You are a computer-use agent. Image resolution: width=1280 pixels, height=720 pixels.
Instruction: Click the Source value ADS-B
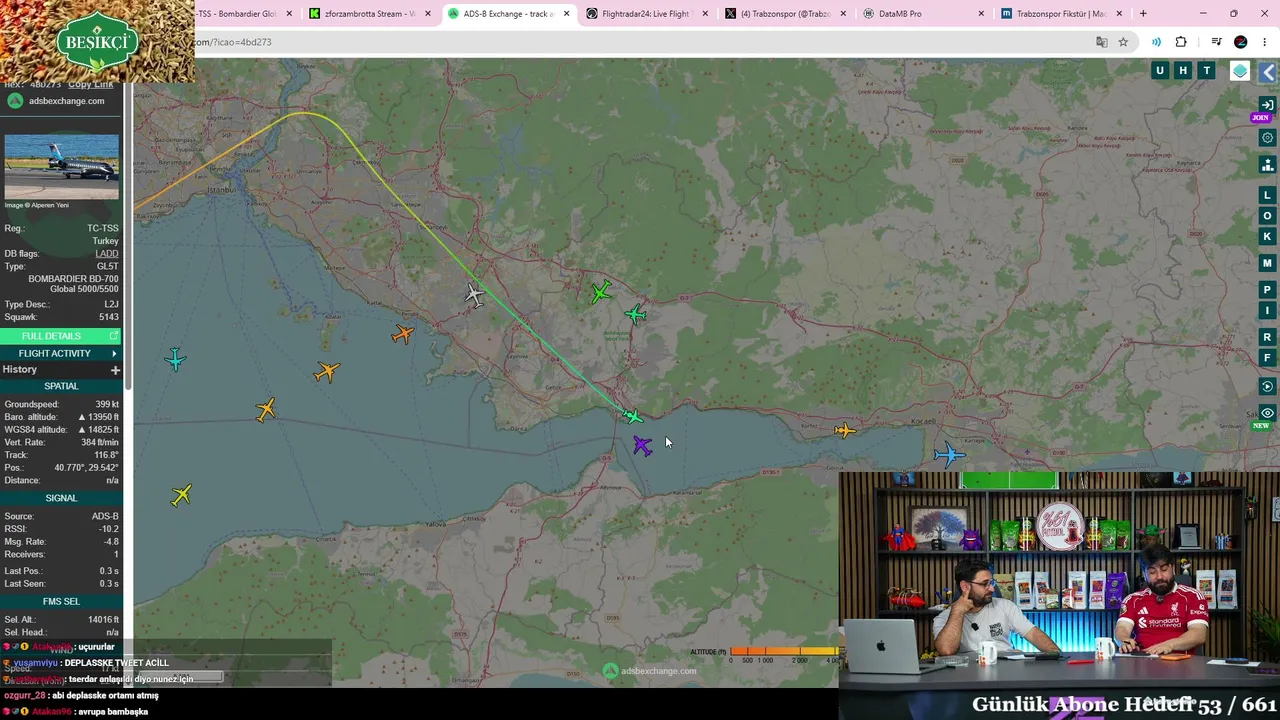point(105,517)
